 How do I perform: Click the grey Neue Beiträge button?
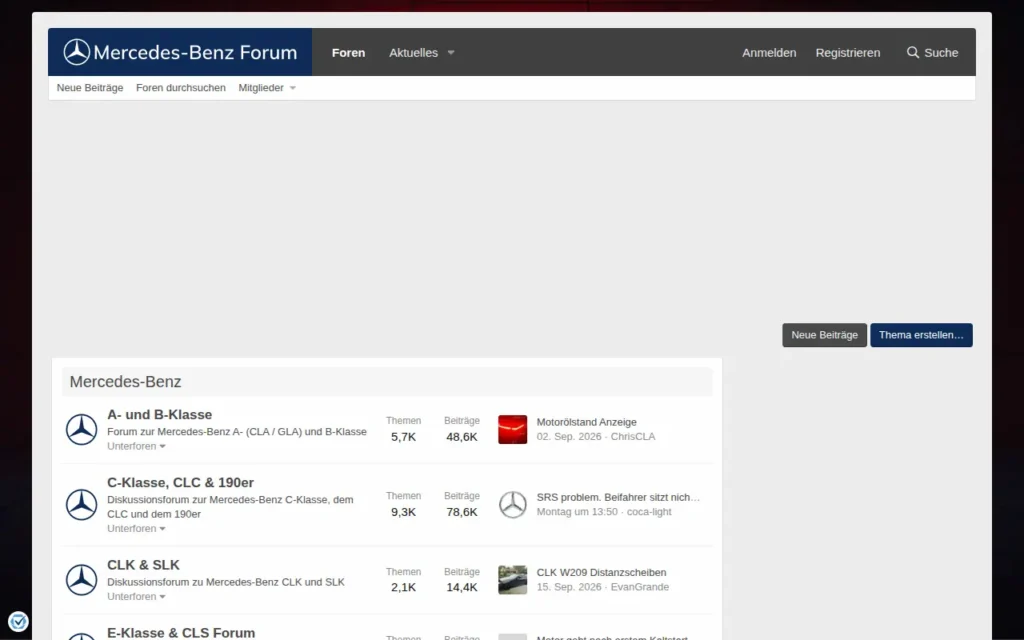(824, 335)
